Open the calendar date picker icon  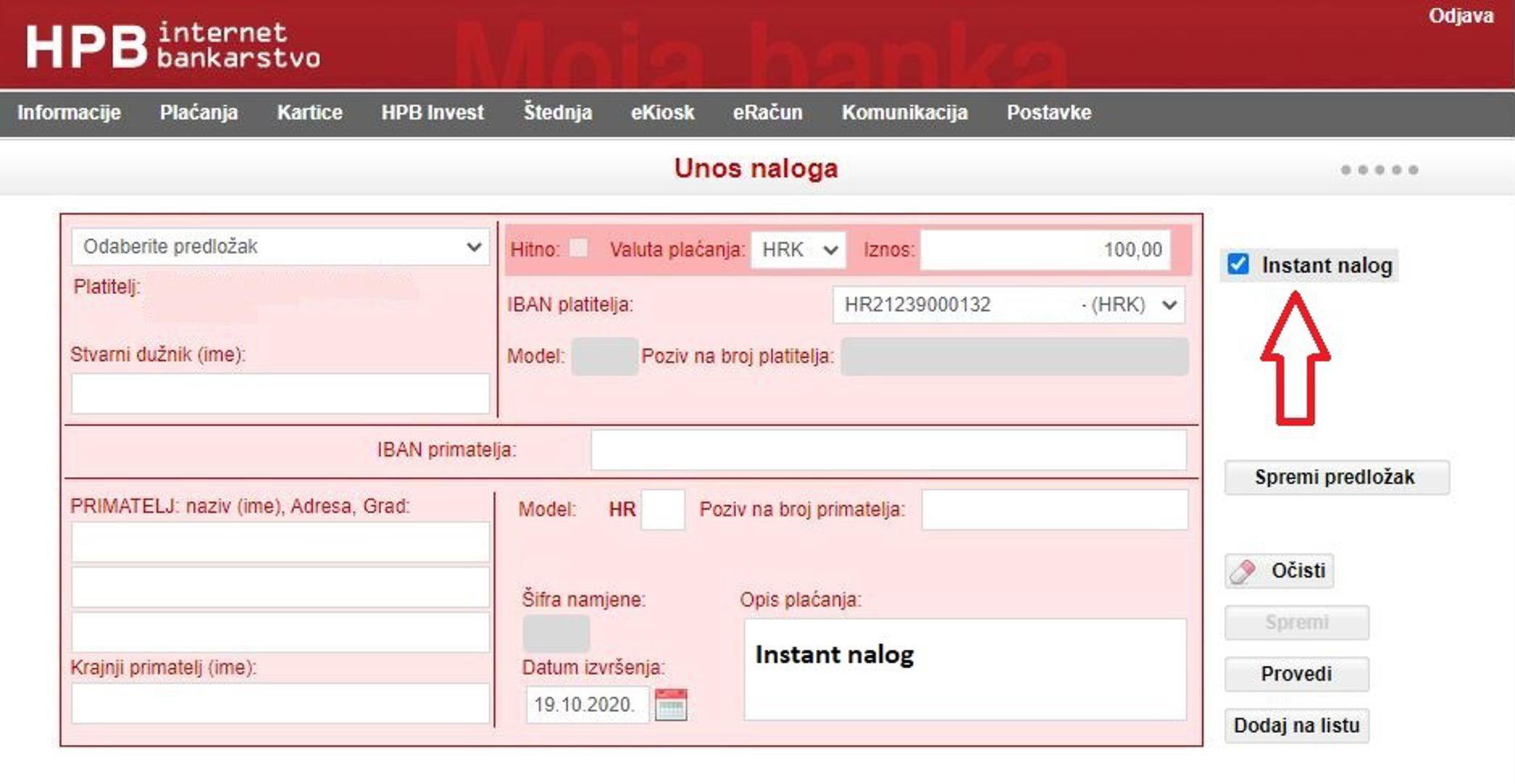[x=670, y=704]
